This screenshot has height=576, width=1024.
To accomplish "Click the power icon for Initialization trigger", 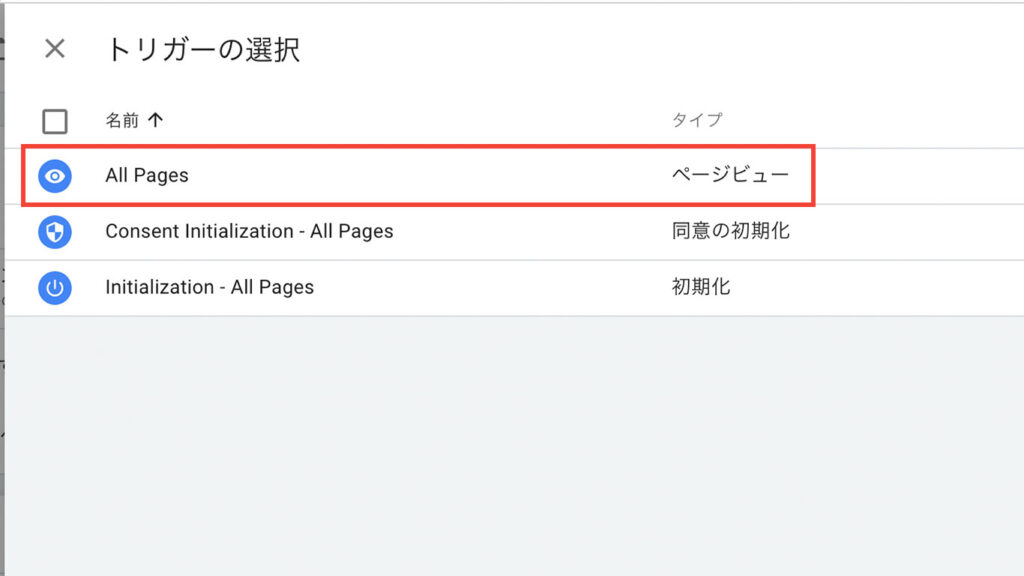I will (x=55, y=288).
